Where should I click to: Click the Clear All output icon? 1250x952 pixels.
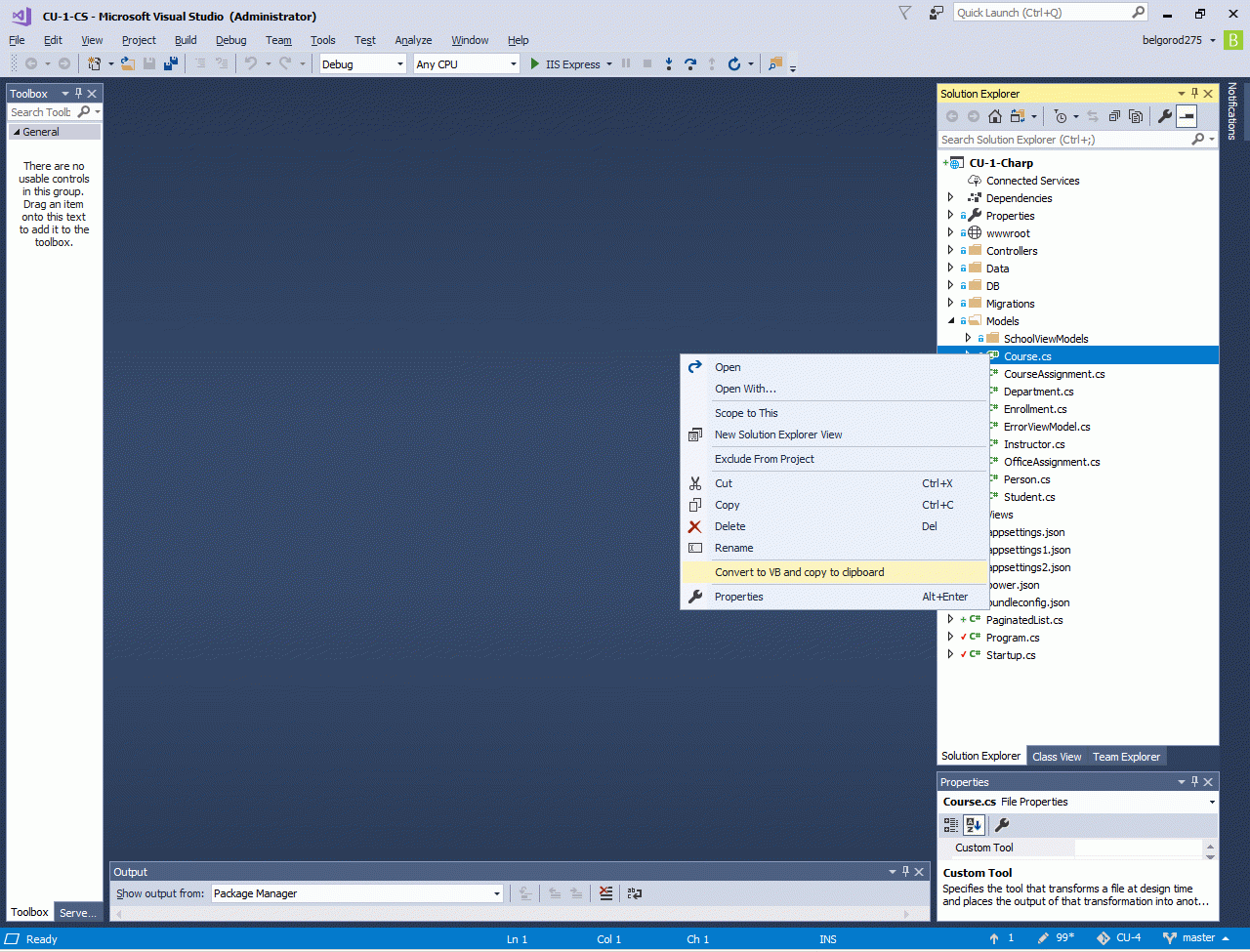coord(606,893)
